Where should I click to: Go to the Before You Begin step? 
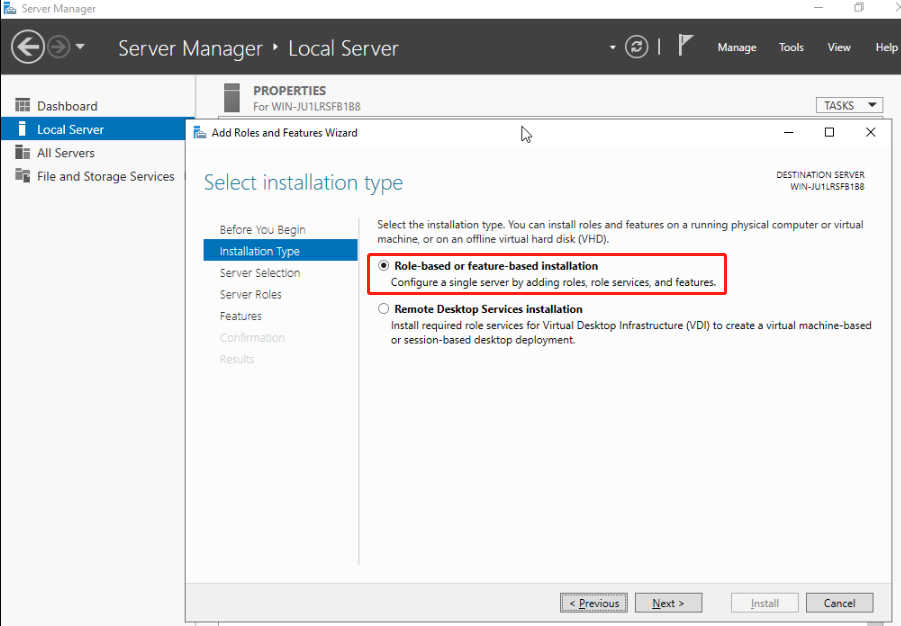[263, 229]
